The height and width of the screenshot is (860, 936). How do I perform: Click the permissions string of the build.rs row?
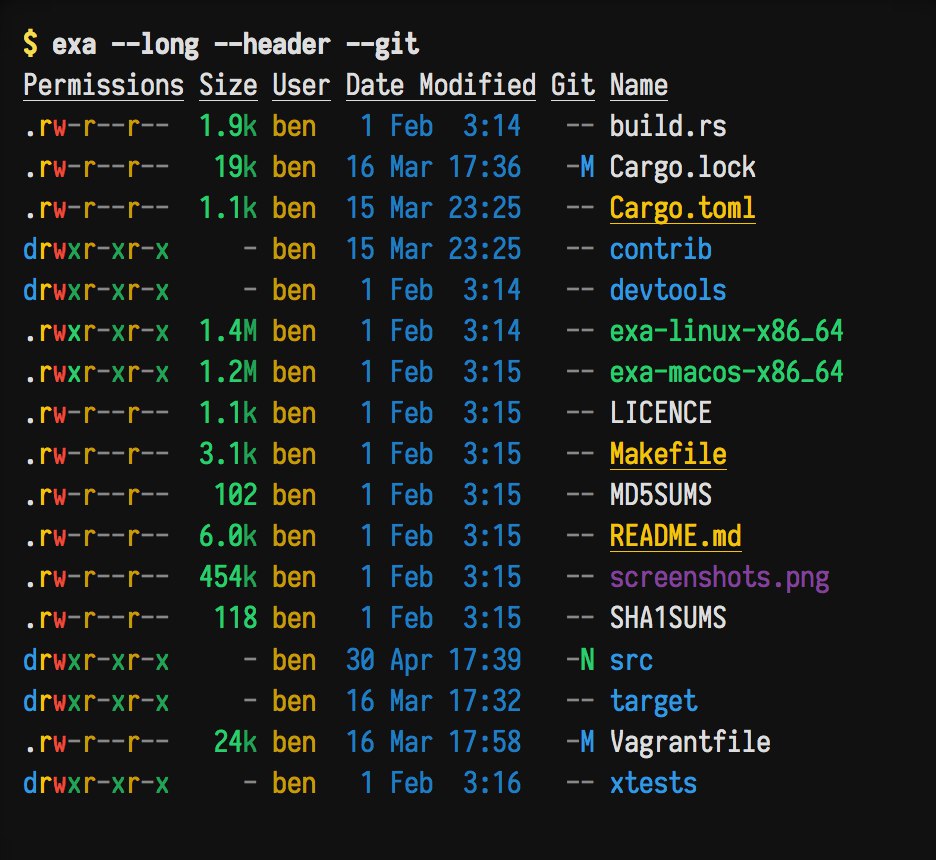pos(96,127)
